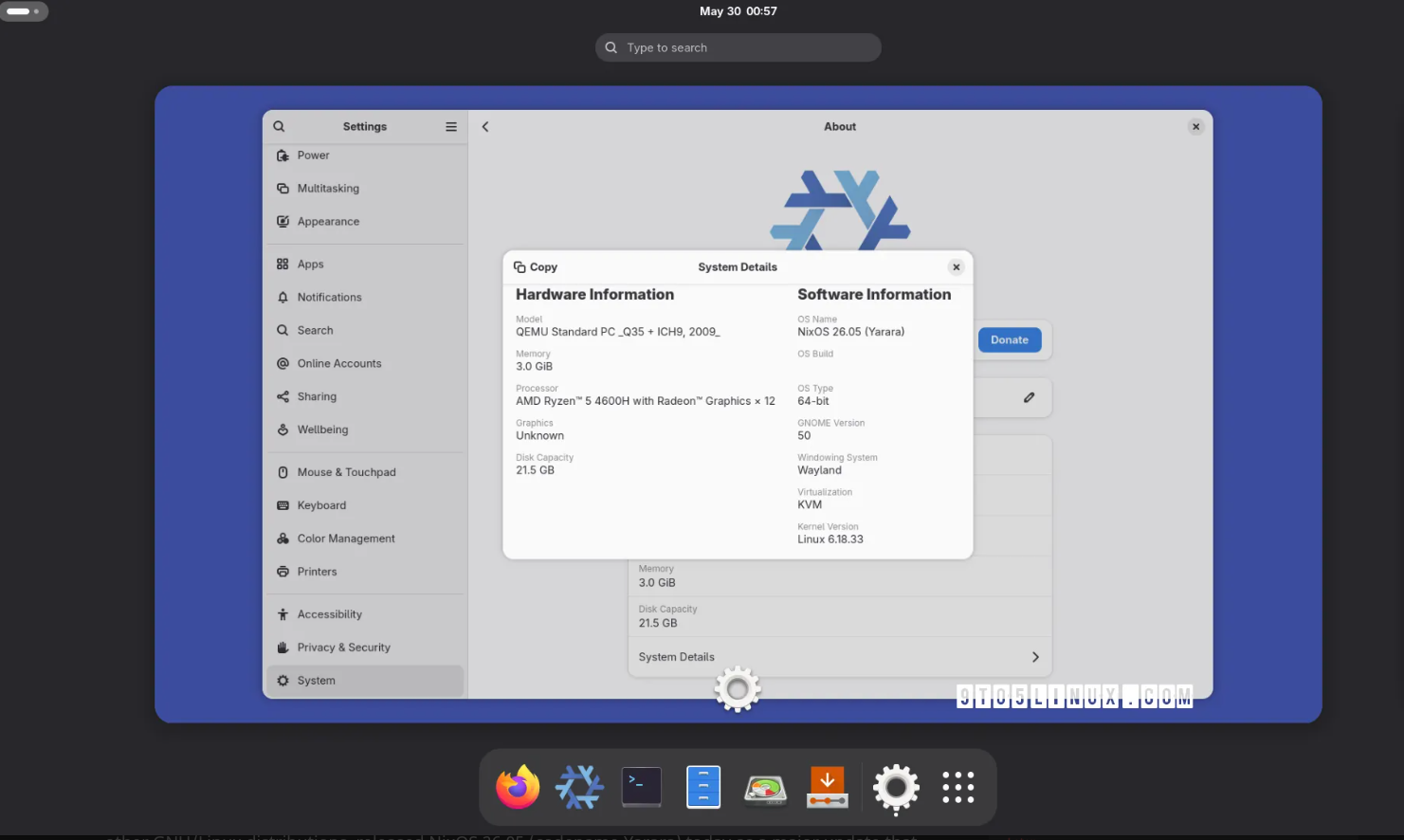This screenshot has width=1404, height=840.
Task: Open the Settings hamburger menu
Action: coord(451,126)
